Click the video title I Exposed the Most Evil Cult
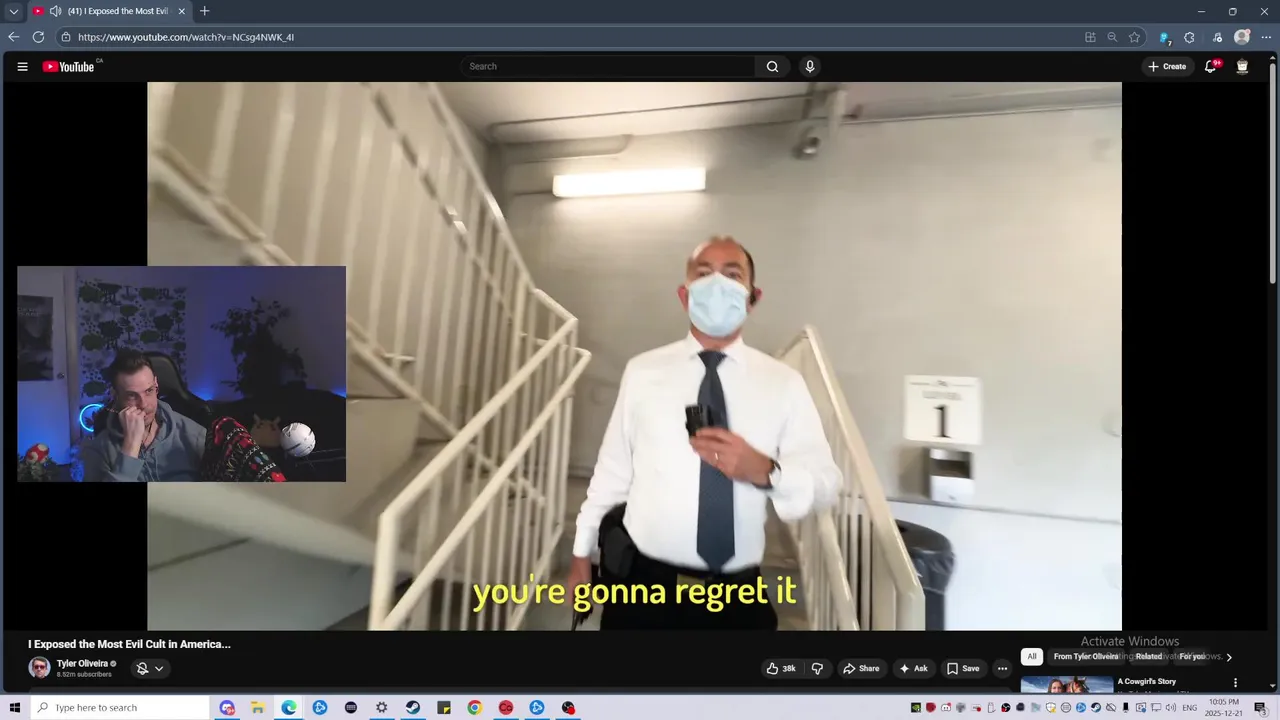1280x720 pixels. [129, 645]
